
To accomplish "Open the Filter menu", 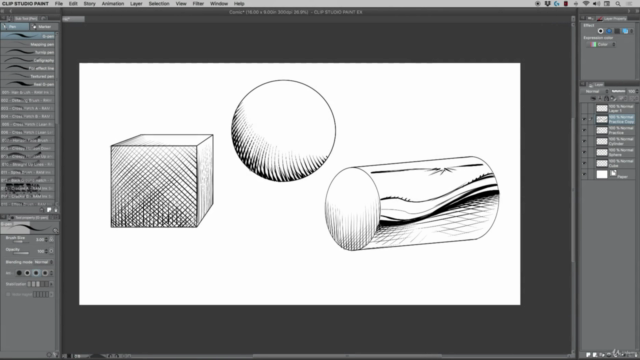I will click(198, 4).
